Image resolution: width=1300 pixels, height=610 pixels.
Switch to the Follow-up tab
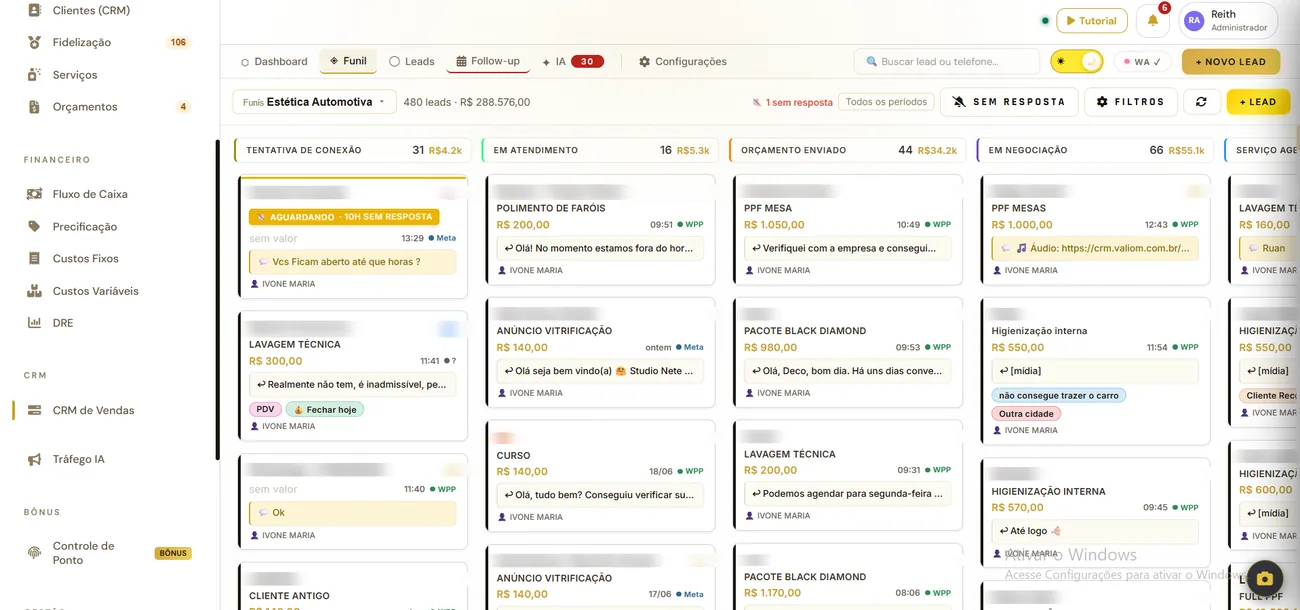pos(488,61)
